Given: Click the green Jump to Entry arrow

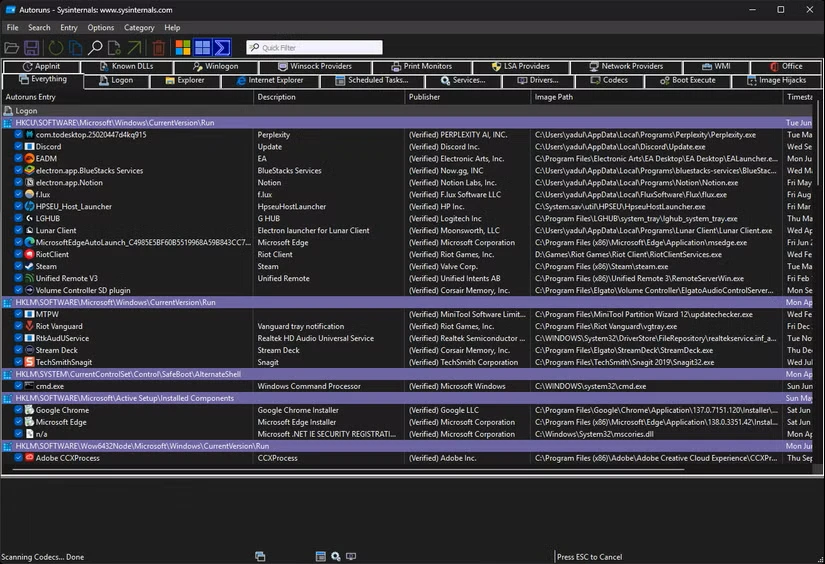Looking at the screenshot, I should pyautogui.click(x=134, y=48).
